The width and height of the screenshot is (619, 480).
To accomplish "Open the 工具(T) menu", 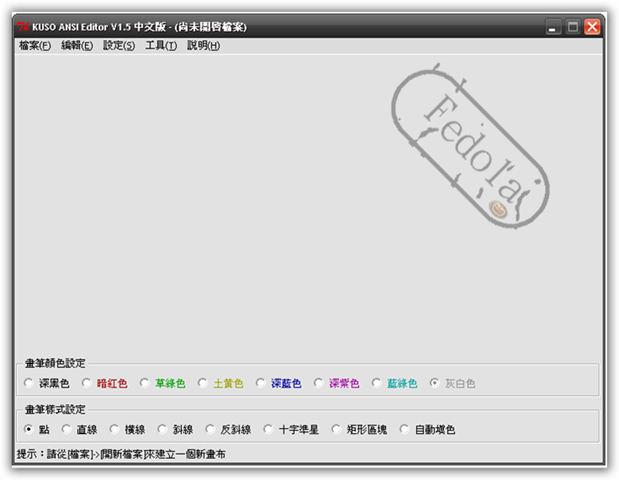I will click(160, 46).
